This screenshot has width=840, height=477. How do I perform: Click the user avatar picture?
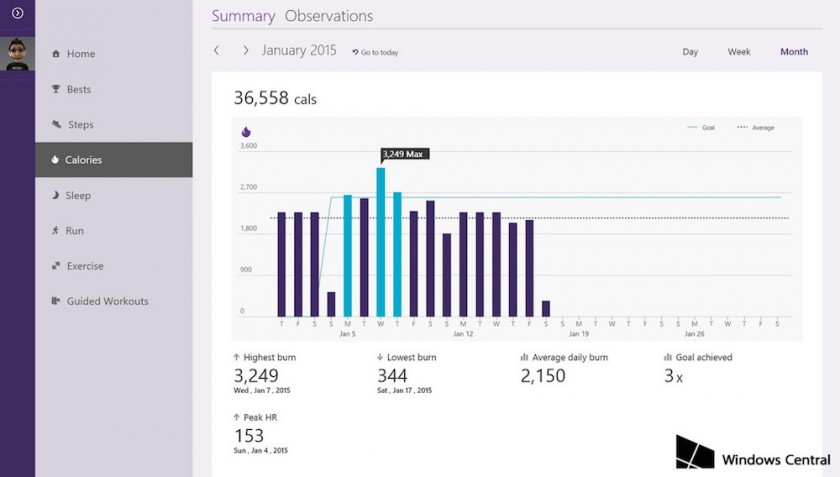click(x=17, y=53)
